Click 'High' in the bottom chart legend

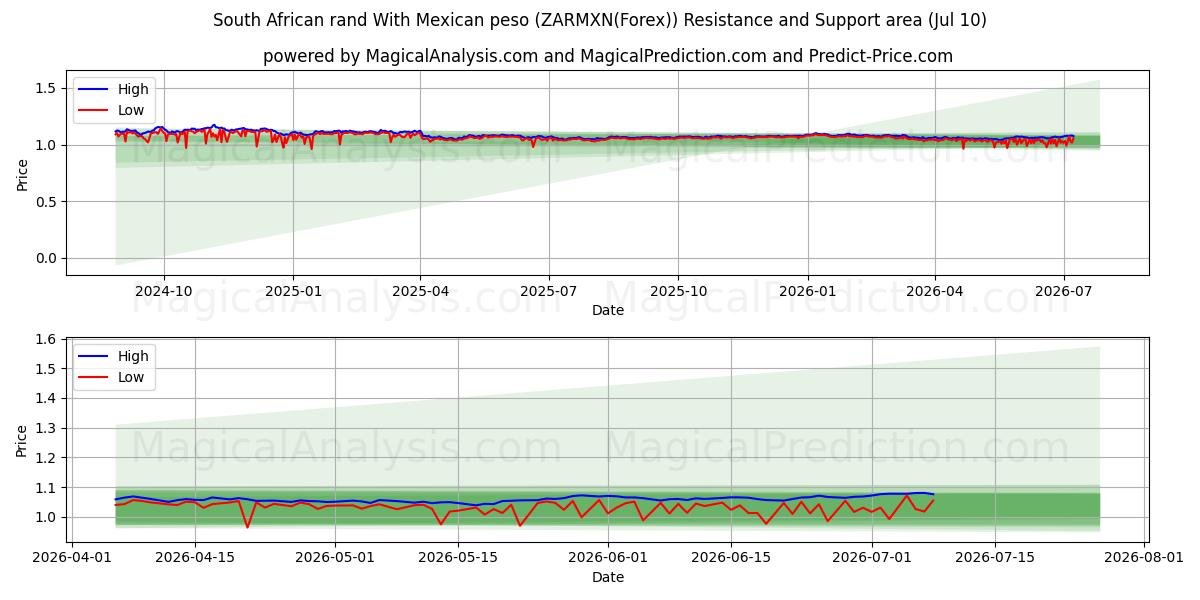[133, 356]
